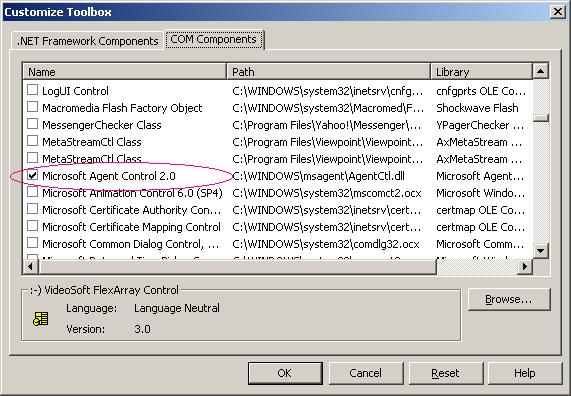This screenshot has width=571, height=396.
Task: Click the horizontal scrollbar left arrow
Action: (x=30, y=266)
